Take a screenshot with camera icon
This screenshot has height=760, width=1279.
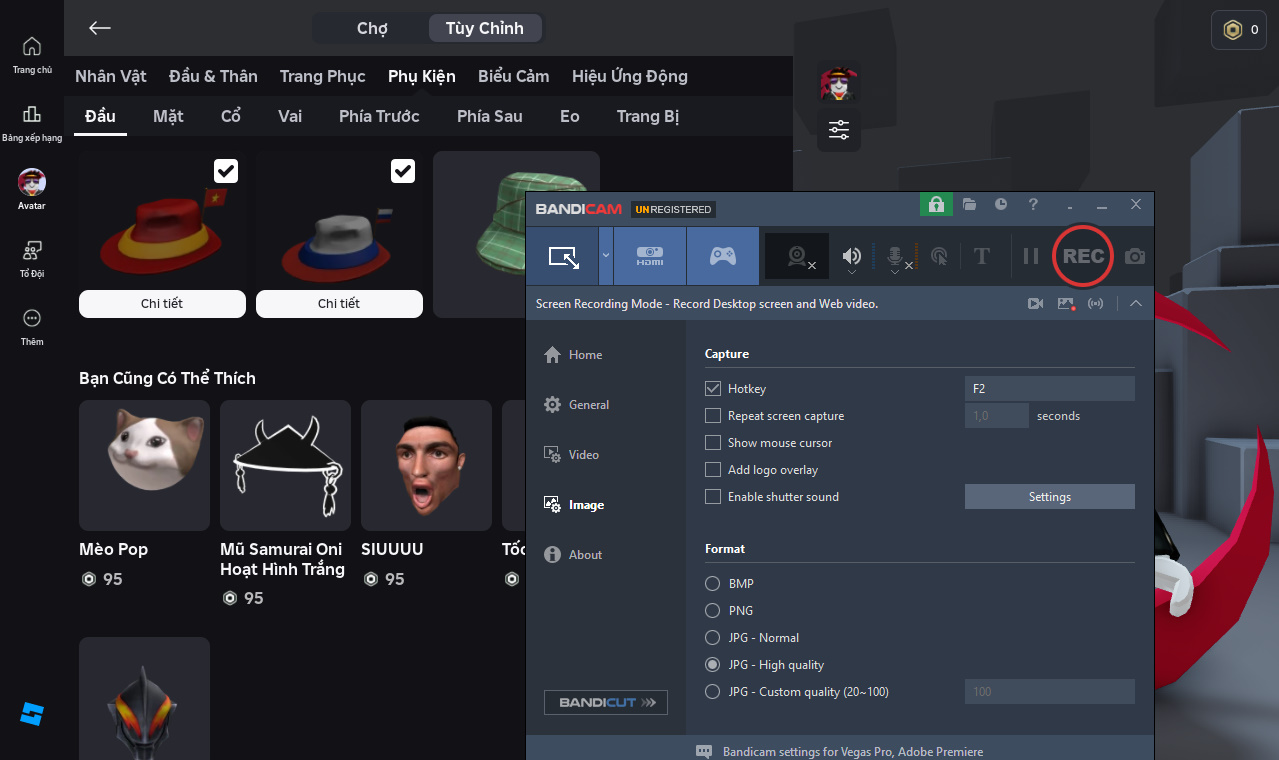click(1134, 257)
